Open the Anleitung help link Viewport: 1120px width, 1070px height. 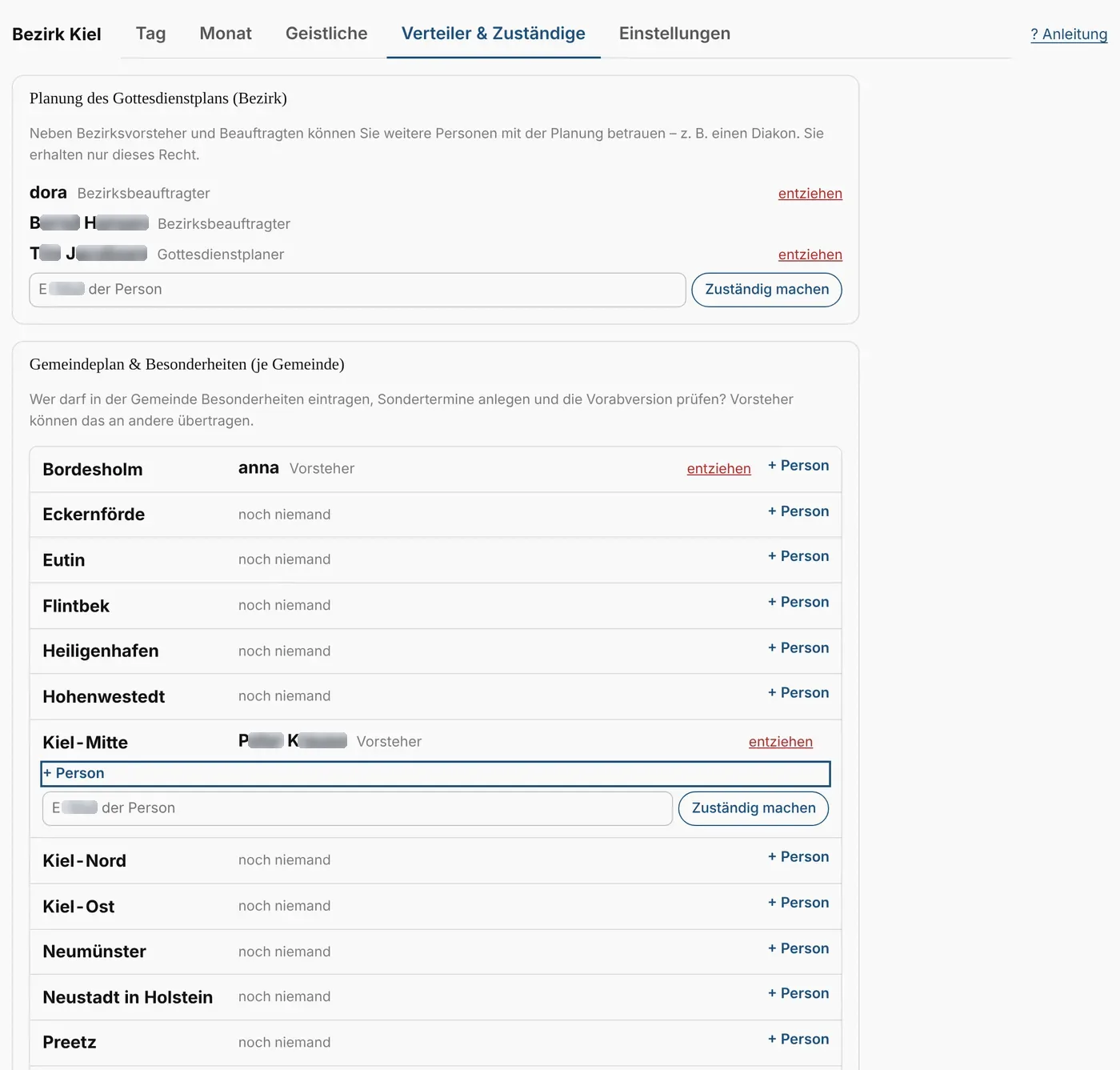point(1069,34)
